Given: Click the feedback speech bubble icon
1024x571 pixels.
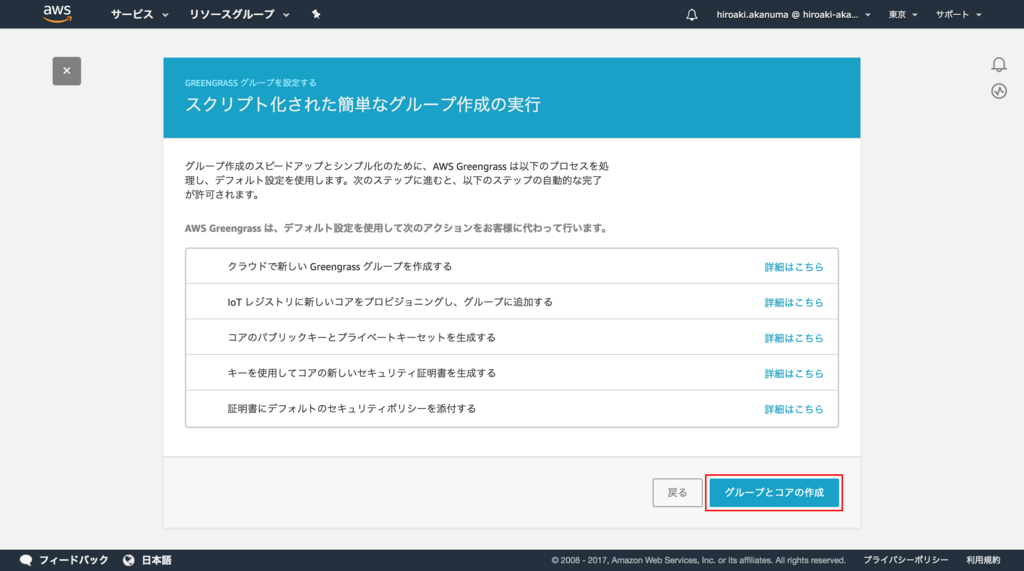Looking at the screenshot, I should [x=26, y=560].
